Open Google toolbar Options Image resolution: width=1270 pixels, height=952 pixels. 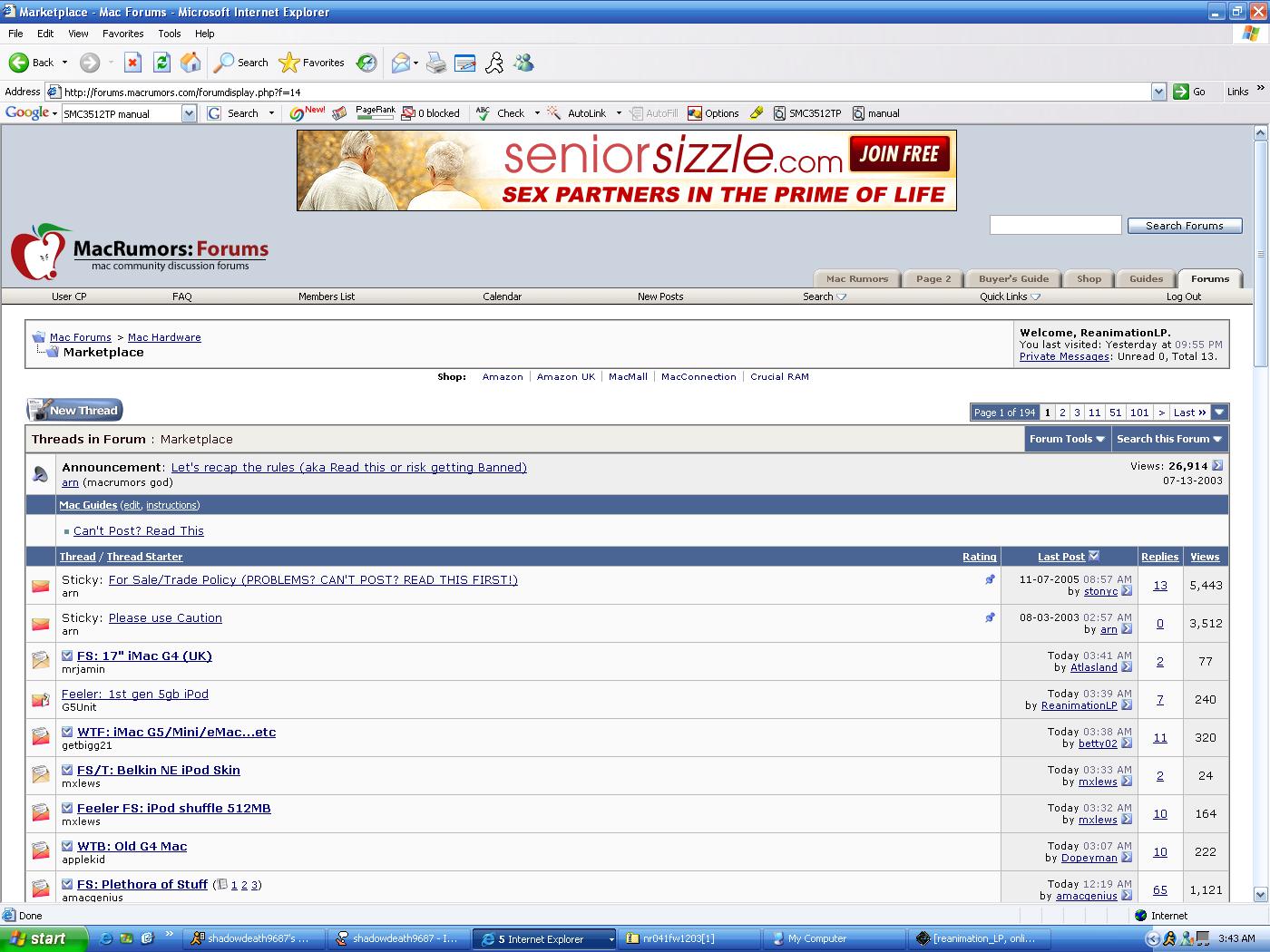click(713, 113)
